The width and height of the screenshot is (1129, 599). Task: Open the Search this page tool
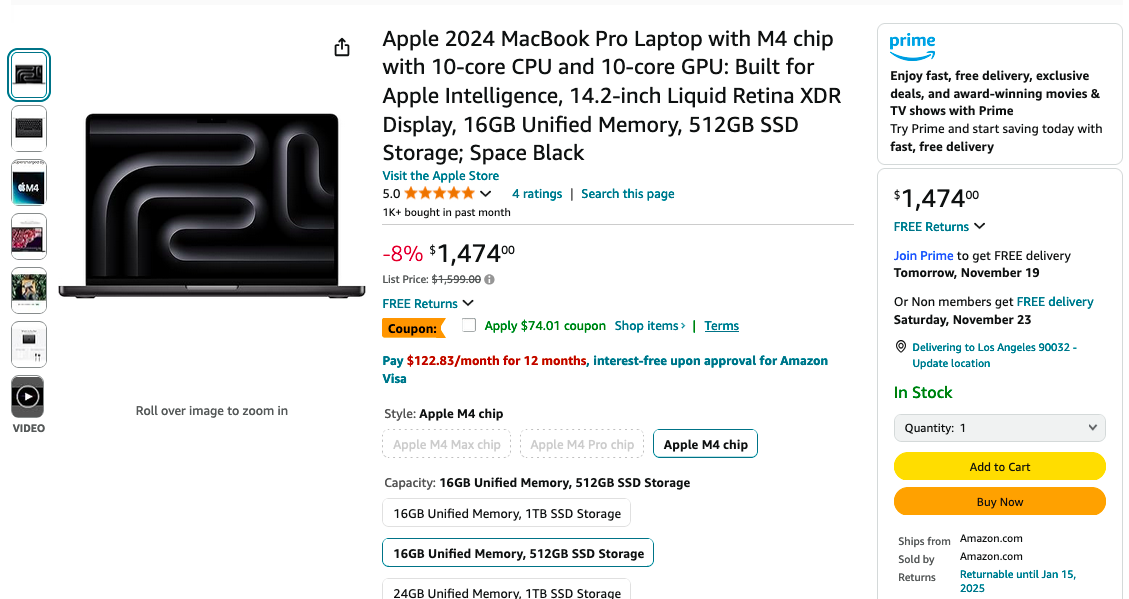coord(627,193)
